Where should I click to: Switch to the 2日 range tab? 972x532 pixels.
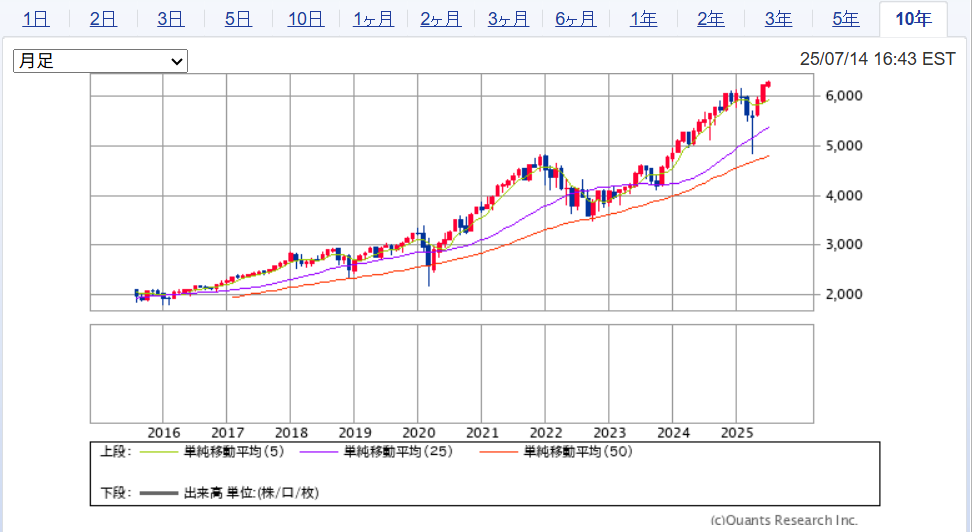point(102,18)
